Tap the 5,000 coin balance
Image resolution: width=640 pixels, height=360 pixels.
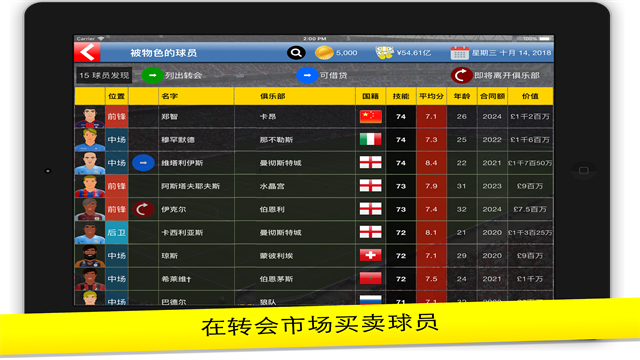point(347,53)
